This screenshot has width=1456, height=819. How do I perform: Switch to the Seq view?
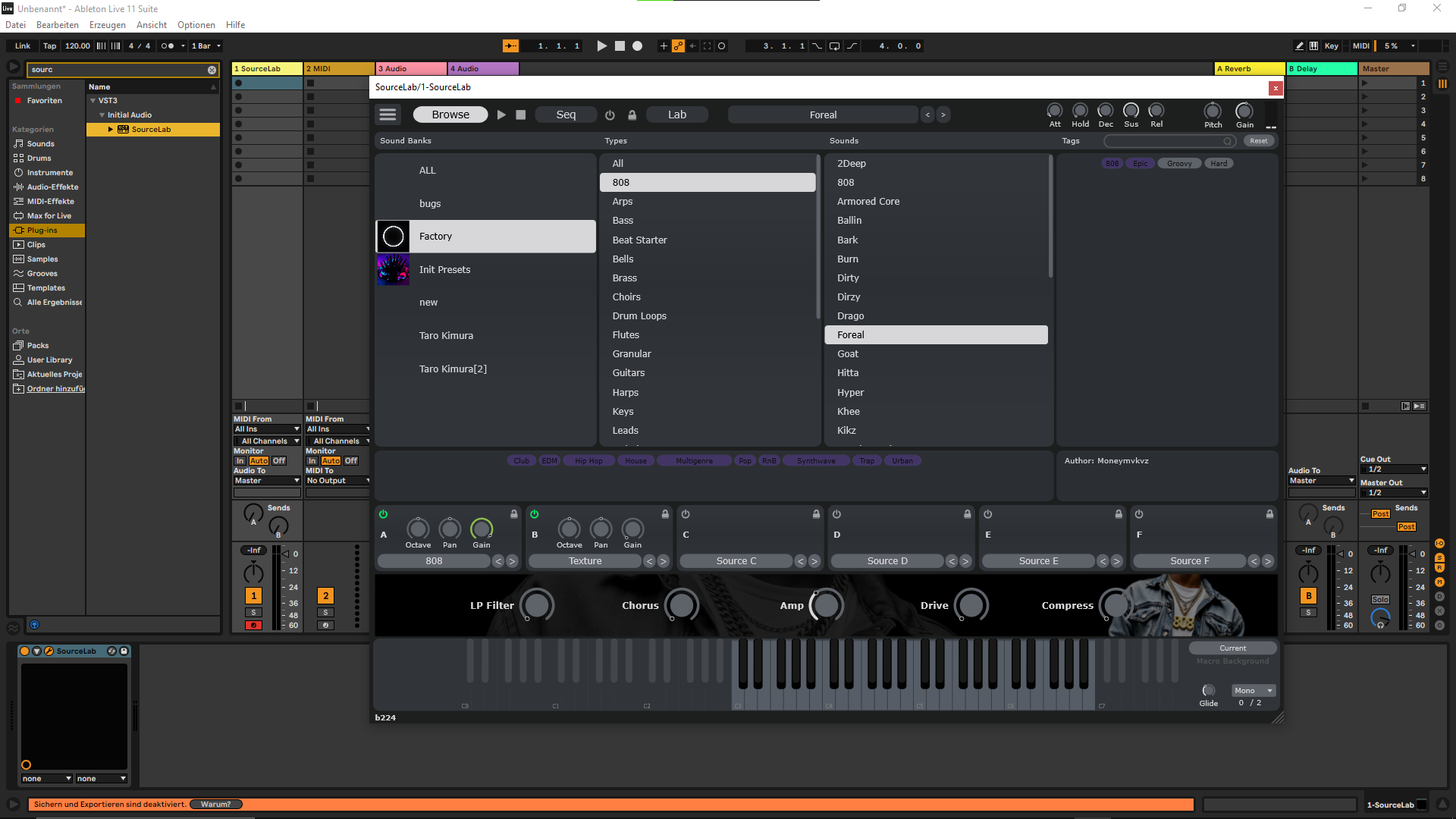point(566,115)
